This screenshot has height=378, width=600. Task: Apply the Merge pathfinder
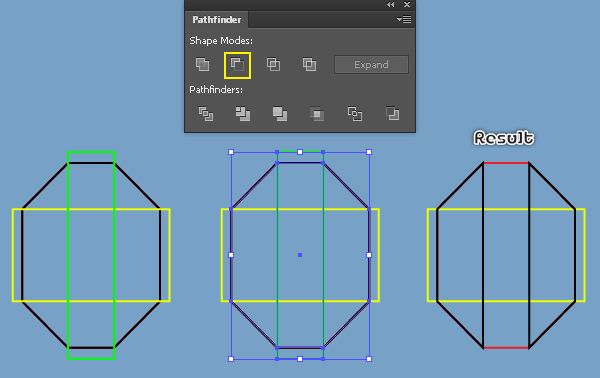tap(280, 114)
